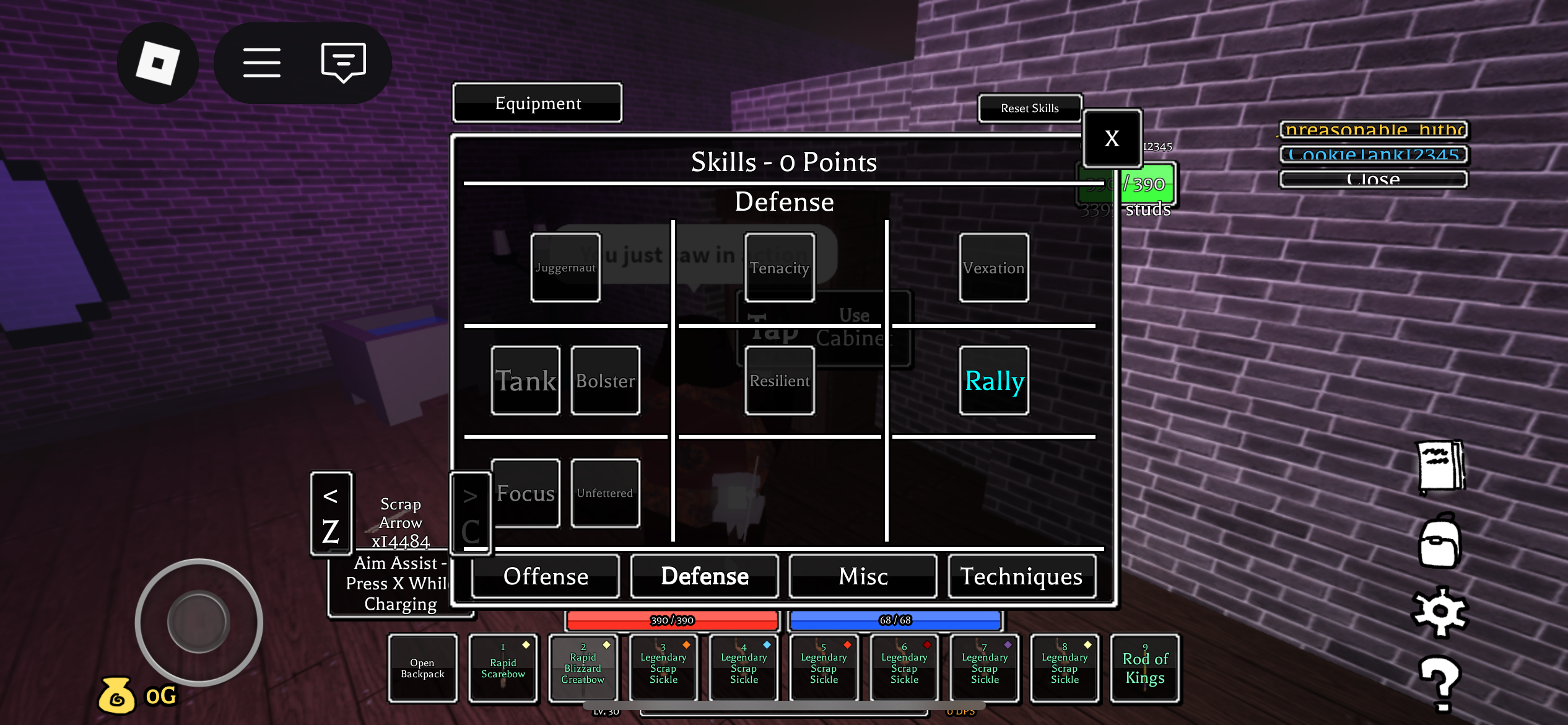Image resolution: width=1568 pixels, height=725 pixels.
Task: Click the gold money bag icon
Action: (116, 695)
